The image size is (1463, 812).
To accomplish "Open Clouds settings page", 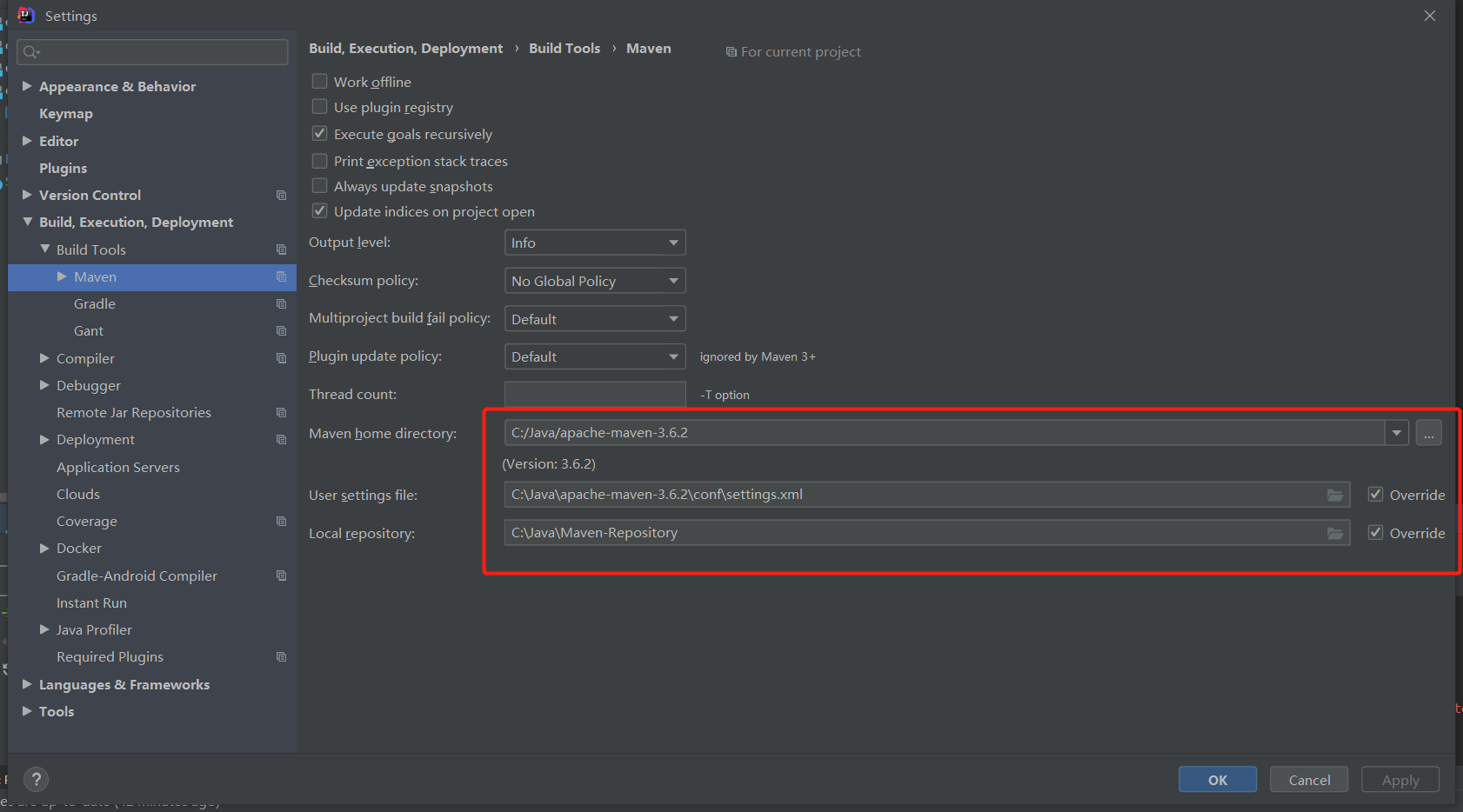I will pos(78,494).
